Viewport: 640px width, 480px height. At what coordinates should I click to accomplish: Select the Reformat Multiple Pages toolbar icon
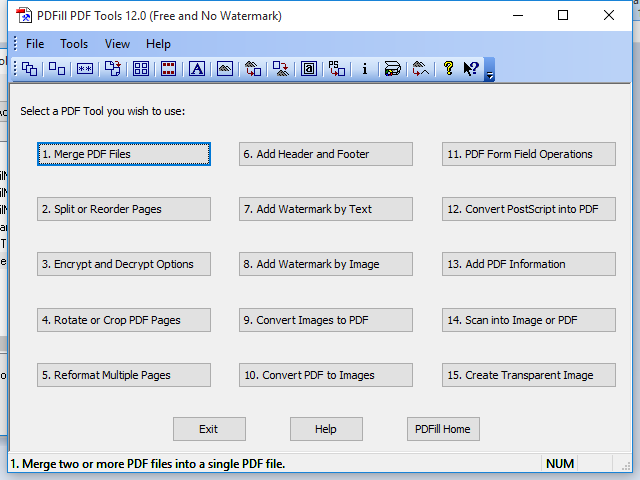pos(141,69)
